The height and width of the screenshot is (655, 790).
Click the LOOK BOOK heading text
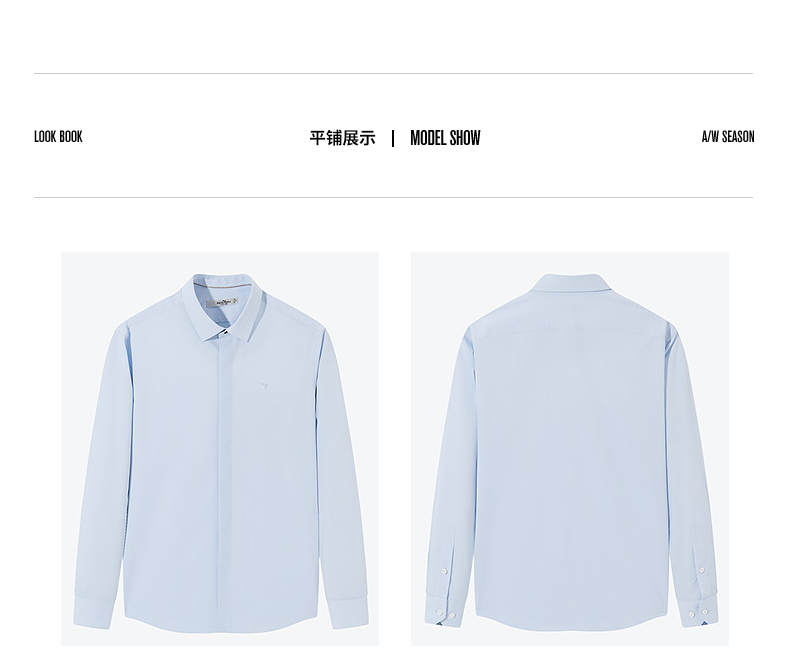[58, 137]
